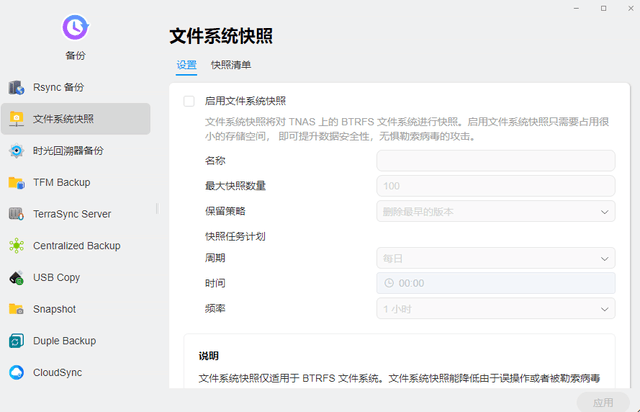Launch the TFM Backup icon
640x412 pixels.
pyautogui.click(x=16, y=183)
